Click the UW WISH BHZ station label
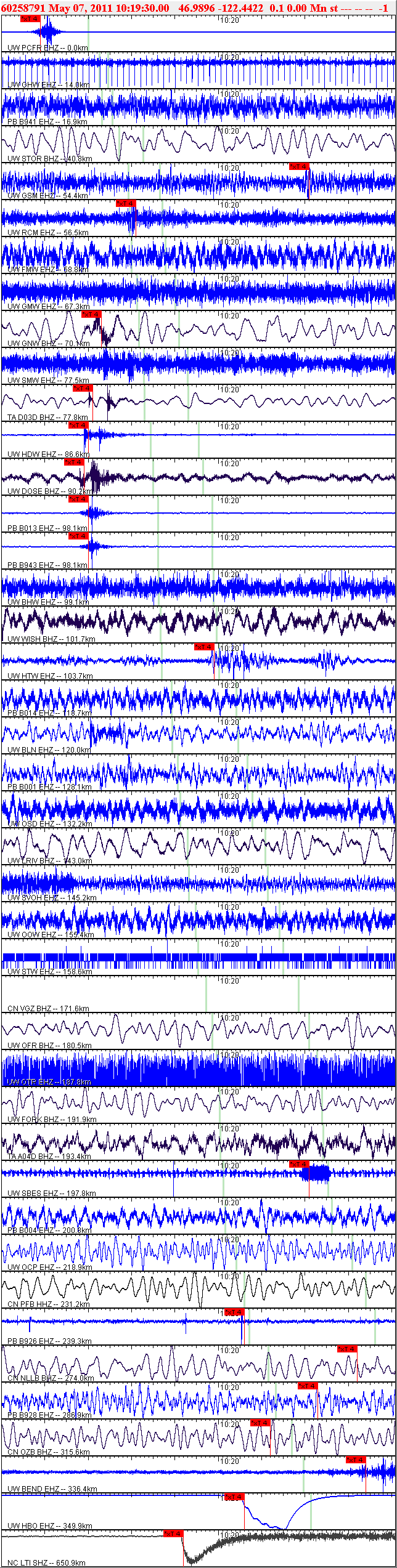Screen dimensions: 397x1568 (51, 639)
